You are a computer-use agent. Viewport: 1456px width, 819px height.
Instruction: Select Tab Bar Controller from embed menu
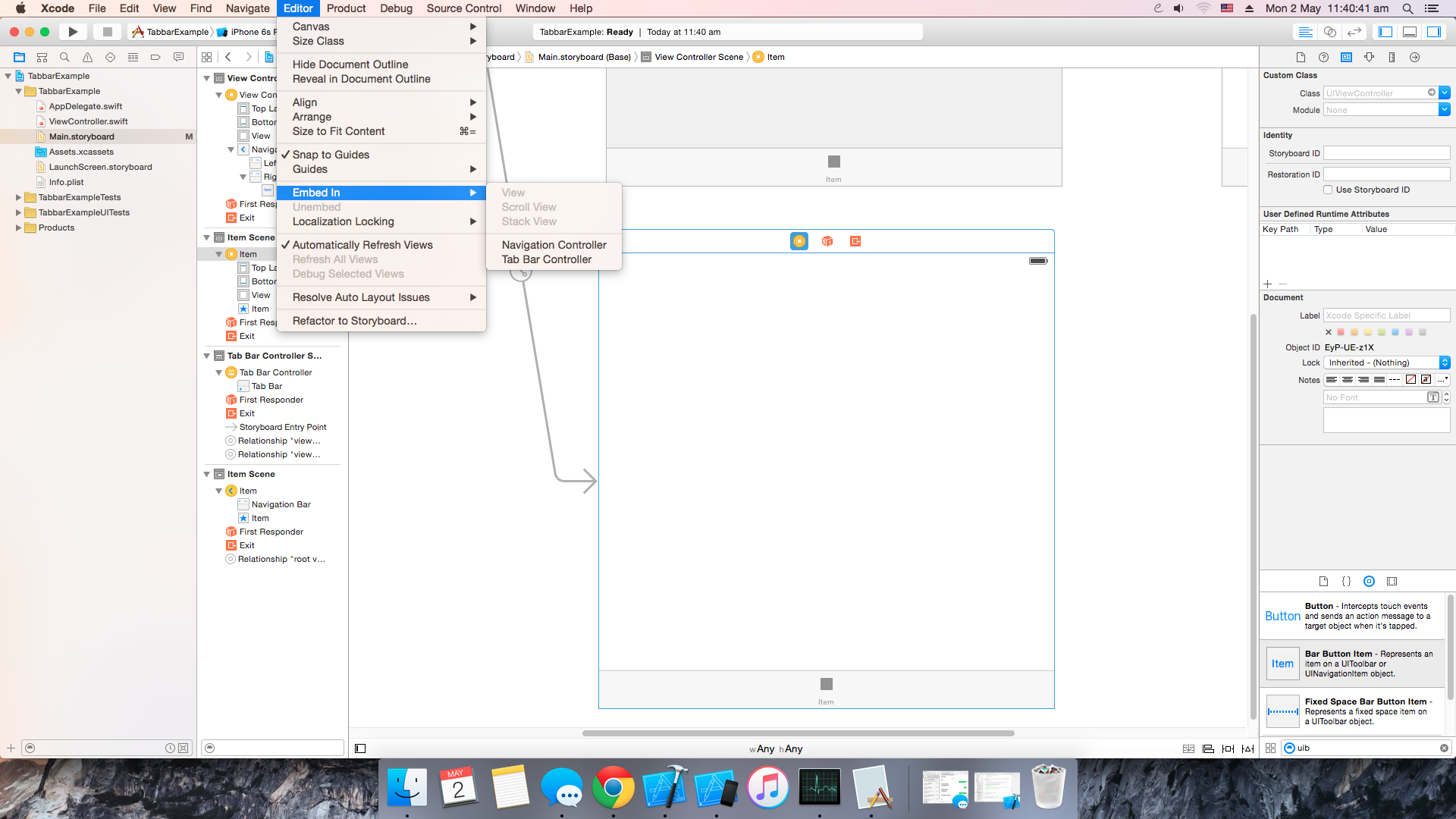coord(546,259)
